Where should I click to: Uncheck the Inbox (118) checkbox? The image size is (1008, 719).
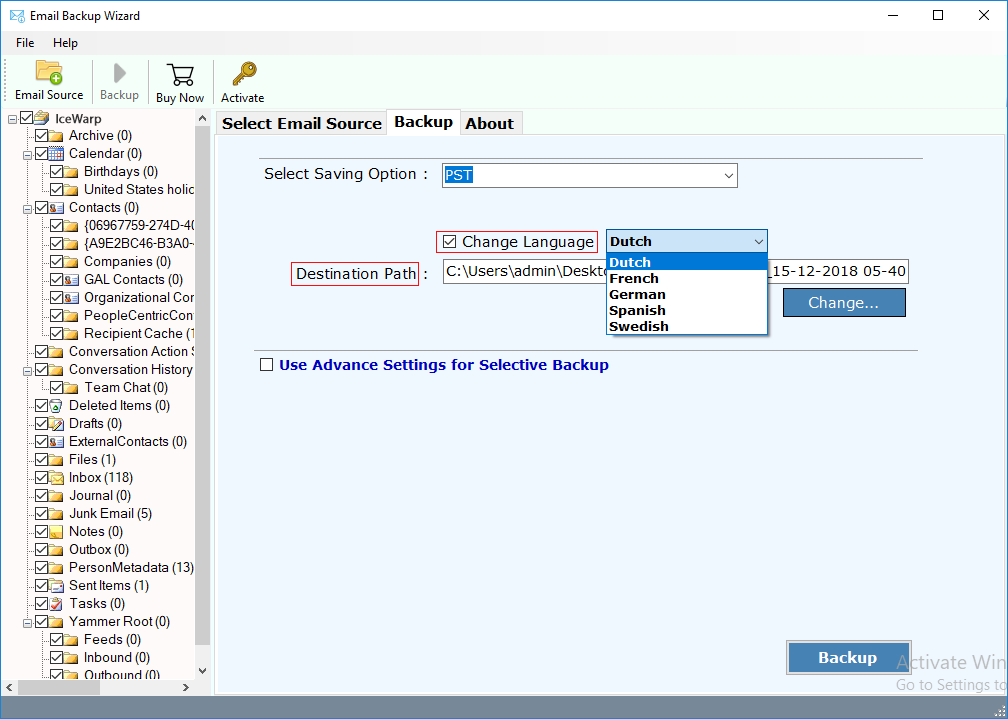coord(42,478)
